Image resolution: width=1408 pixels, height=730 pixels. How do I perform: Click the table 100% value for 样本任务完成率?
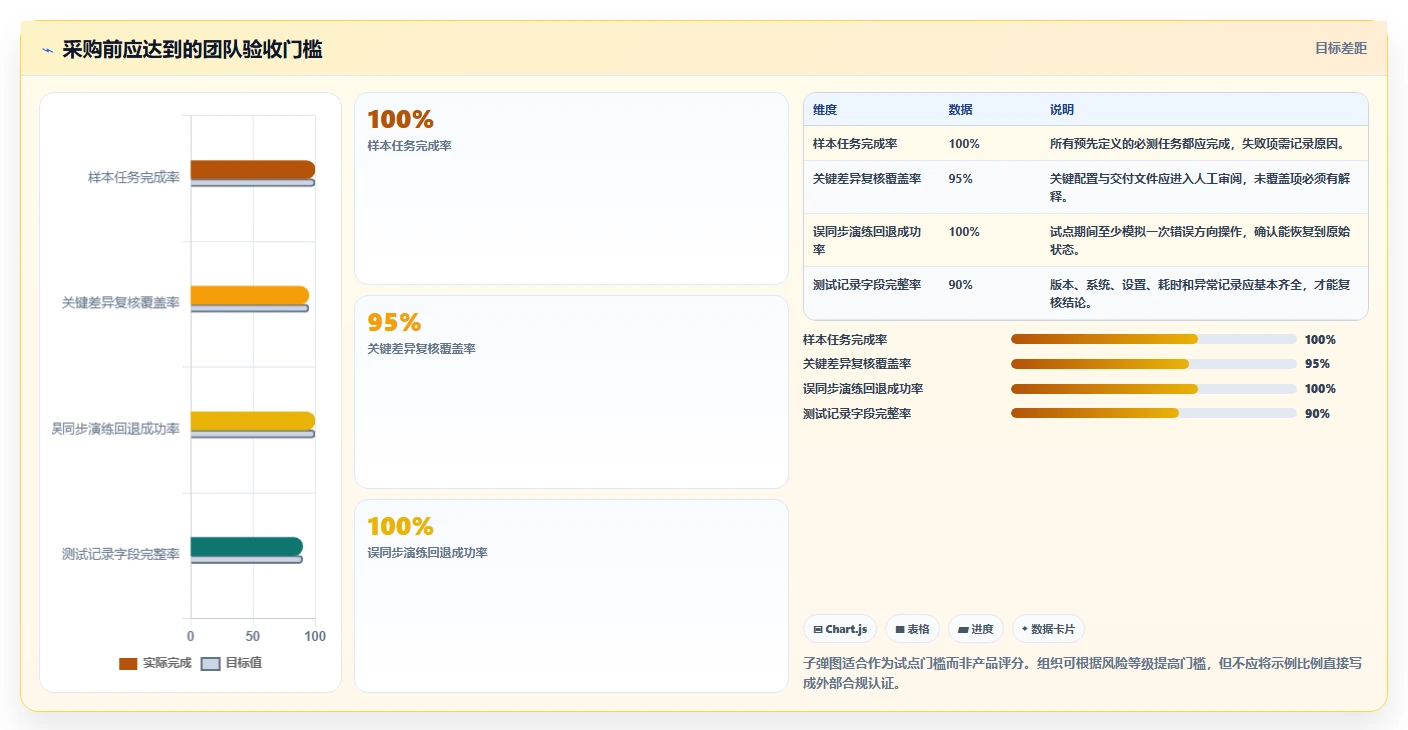point(964,144)
